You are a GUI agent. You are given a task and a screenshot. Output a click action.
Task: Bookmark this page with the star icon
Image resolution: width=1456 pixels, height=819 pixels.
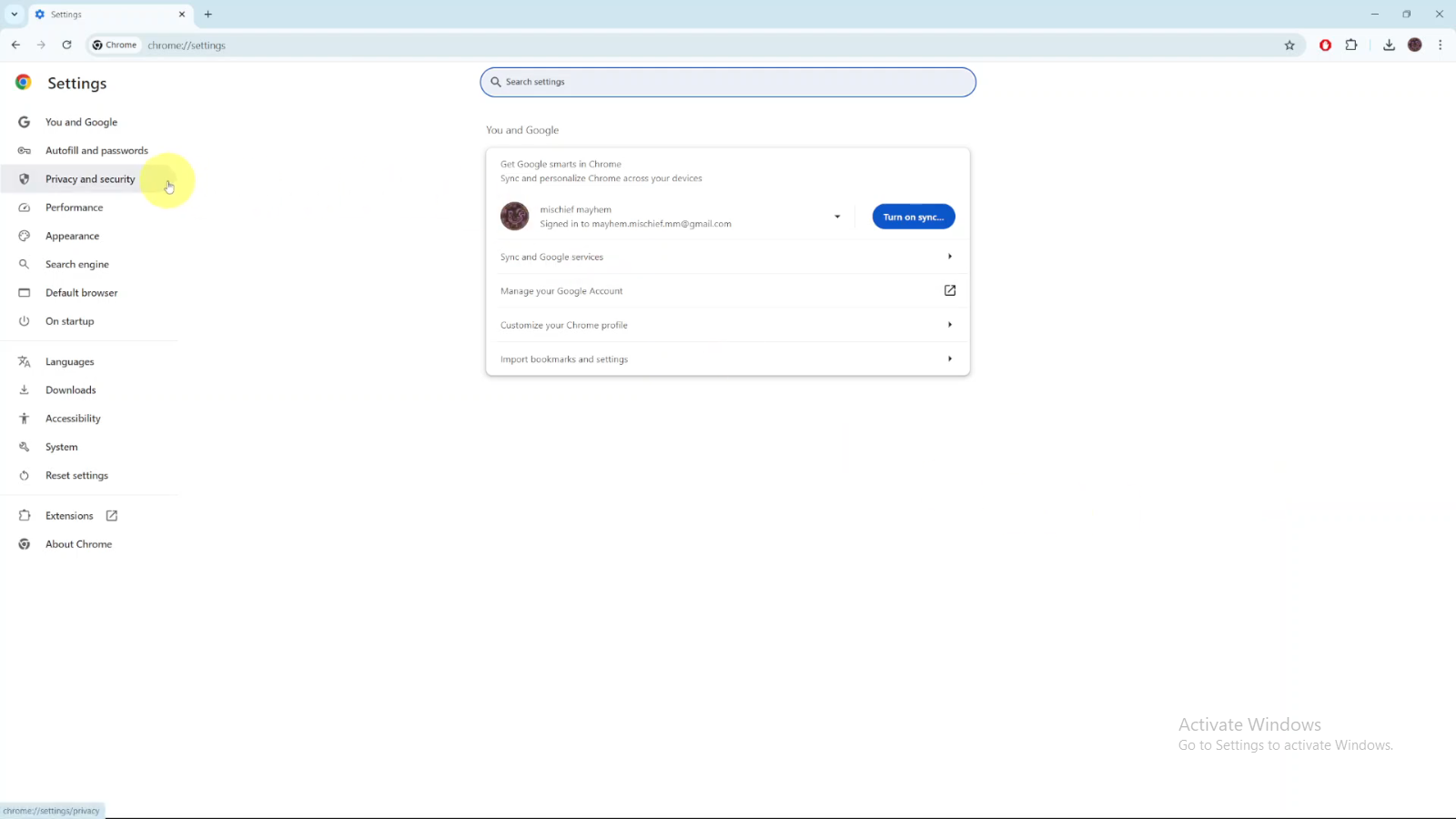click(1289, 45)
